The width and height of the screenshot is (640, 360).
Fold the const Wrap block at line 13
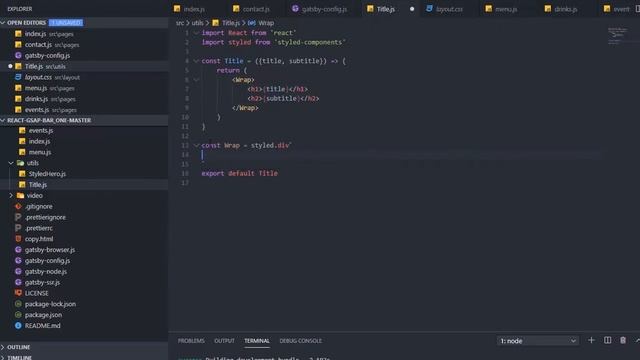click(x=196, y=145)
